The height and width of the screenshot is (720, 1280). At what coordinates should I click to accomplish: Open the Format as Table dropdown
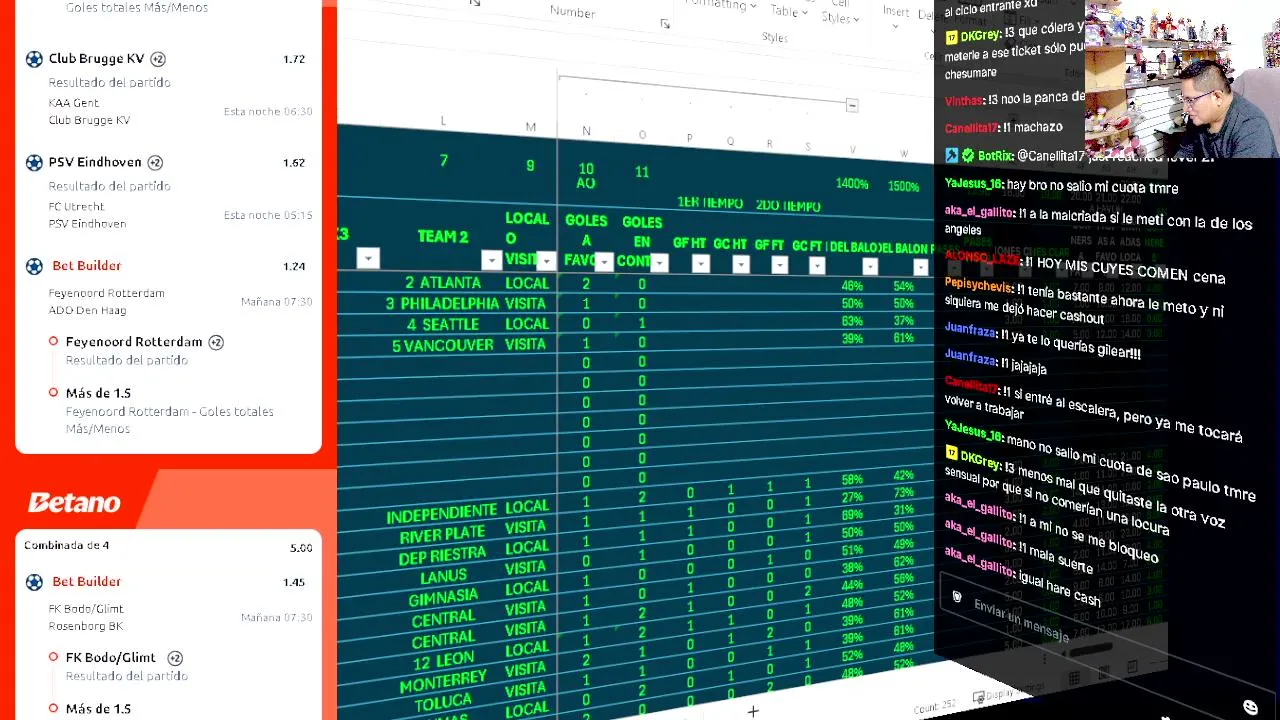(x=789, y=9)
